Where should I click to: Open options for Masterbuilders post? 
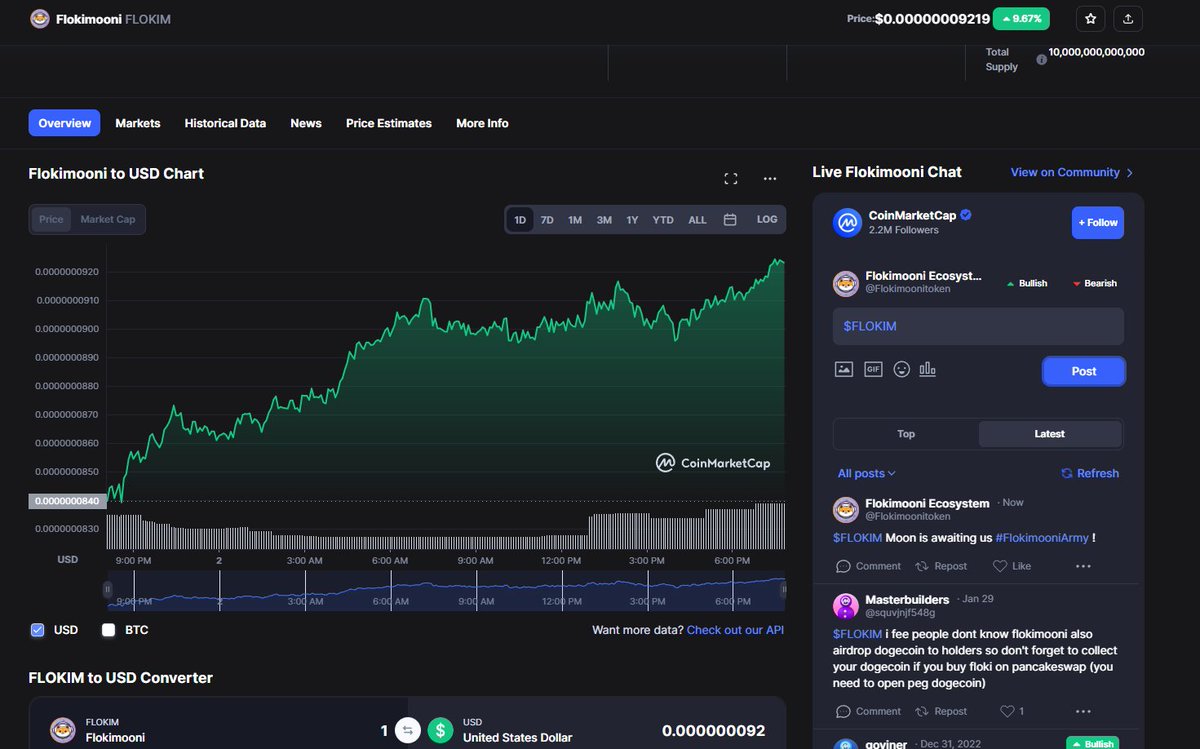(x=1083, y=711)
